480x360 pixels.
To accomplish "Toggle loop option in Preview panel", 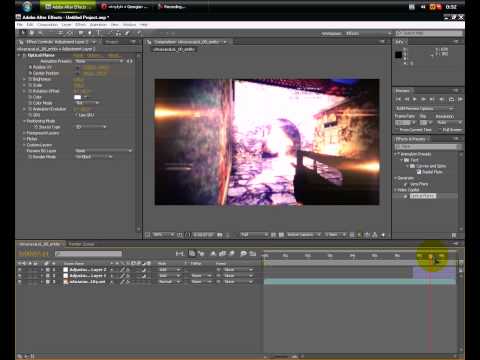I will pyautogui.click(x=451, y=99).
